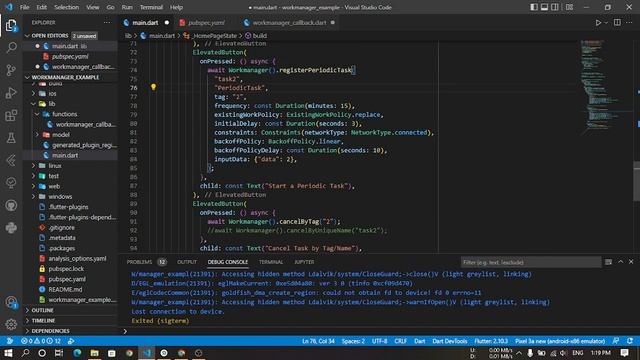The width and height of the screenshot is (640, 360).
Task: Open Windows Start menu on taskbar
Action: pyautogui.click(x=8, y=353)
